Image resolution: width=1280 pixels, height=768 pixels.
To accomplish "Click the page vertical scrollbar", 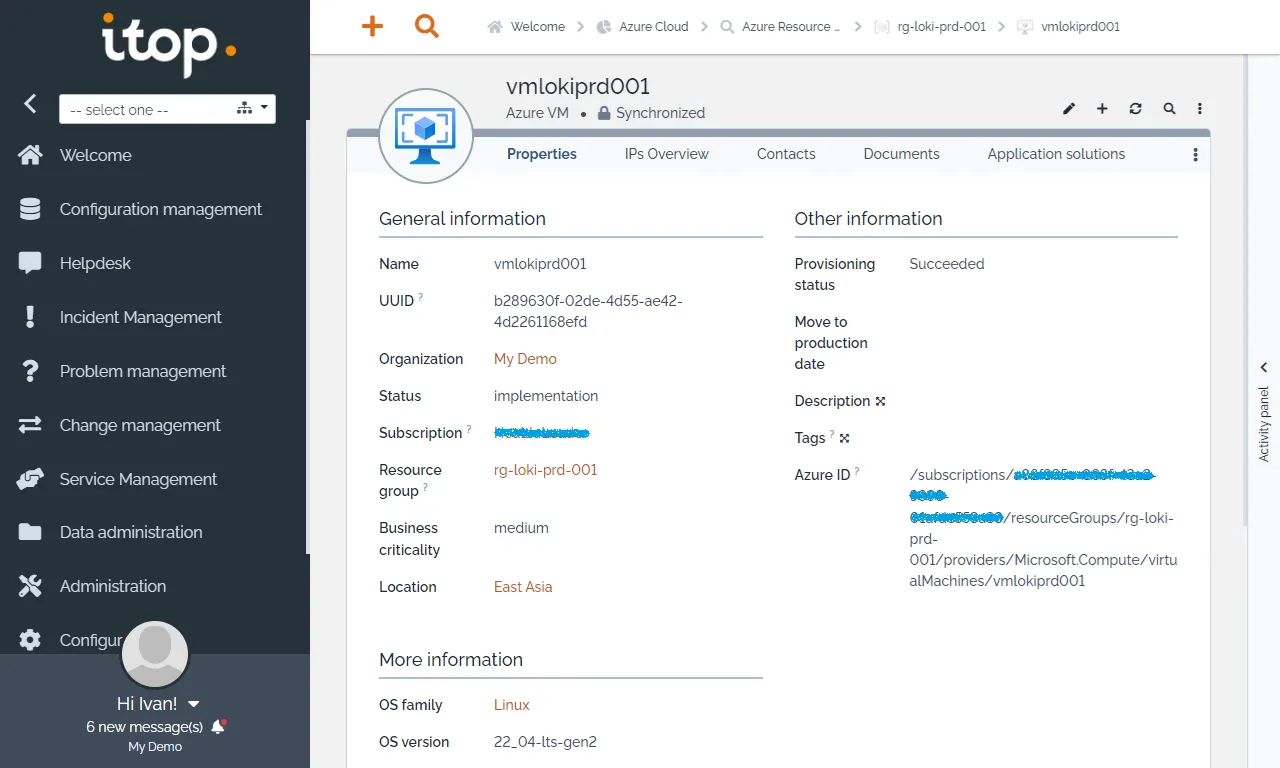I will tap(1244, 290).
